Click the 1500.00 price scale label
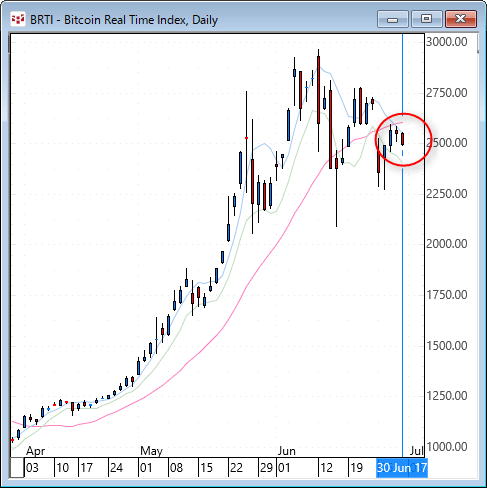Viewport: 487px width, 488px height. (x=447, y=345)
